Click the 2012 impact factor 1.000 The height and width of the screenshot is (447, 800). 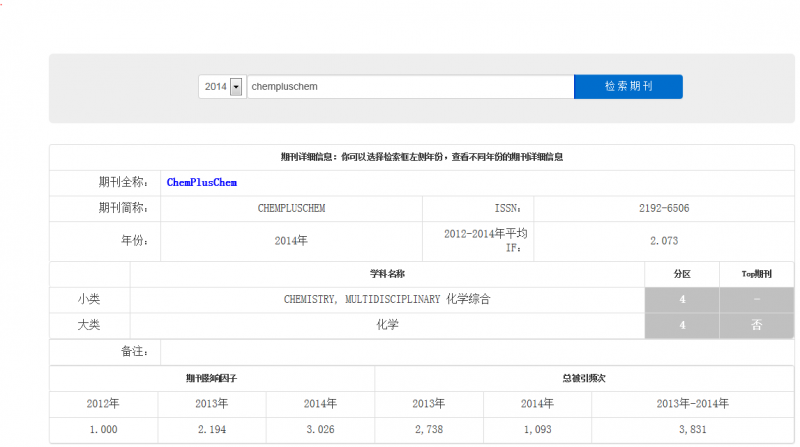(104, 430)
